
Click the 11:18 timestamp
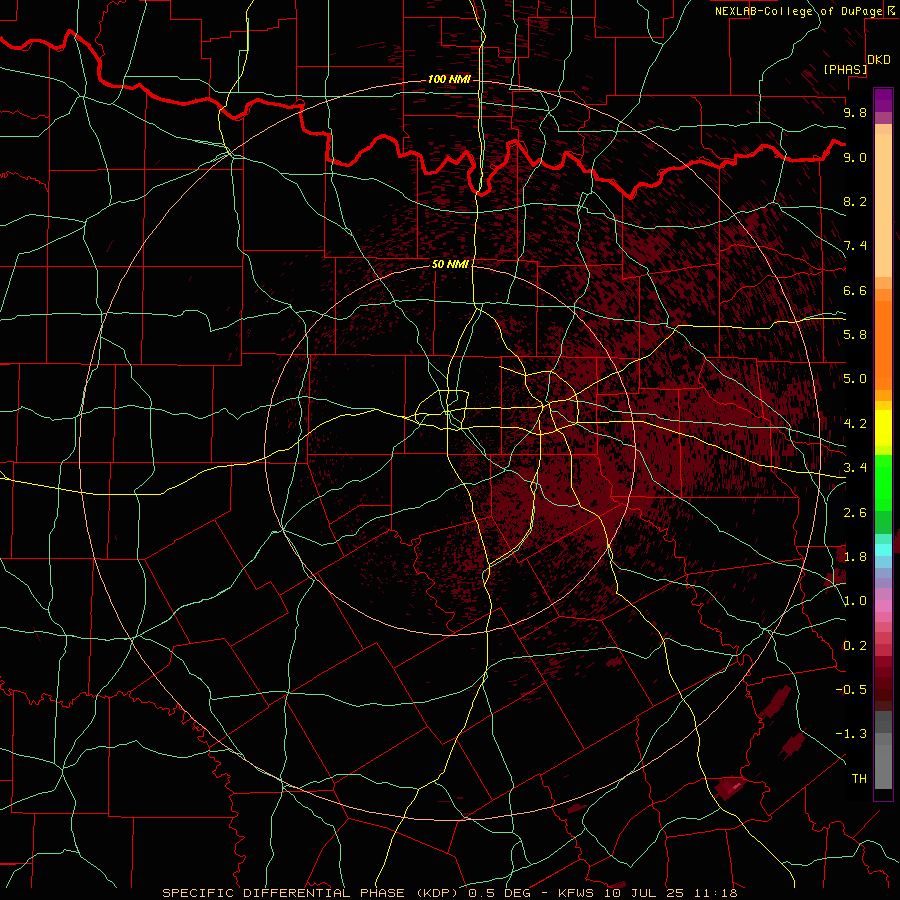717,893
